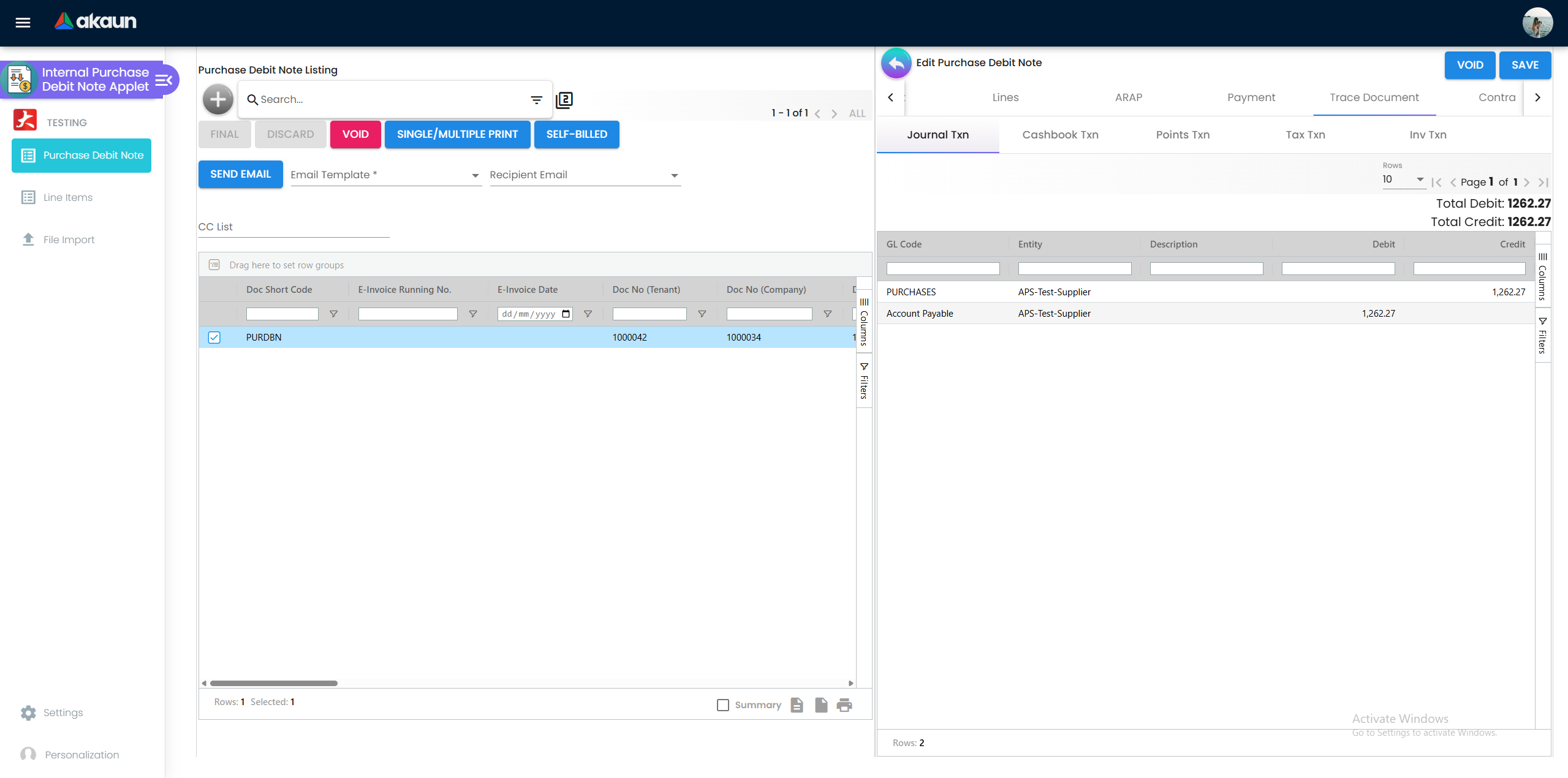Click the SAVE button
The width and height of the screenshot is (1568, 778).
click(x=1524, y=65)
